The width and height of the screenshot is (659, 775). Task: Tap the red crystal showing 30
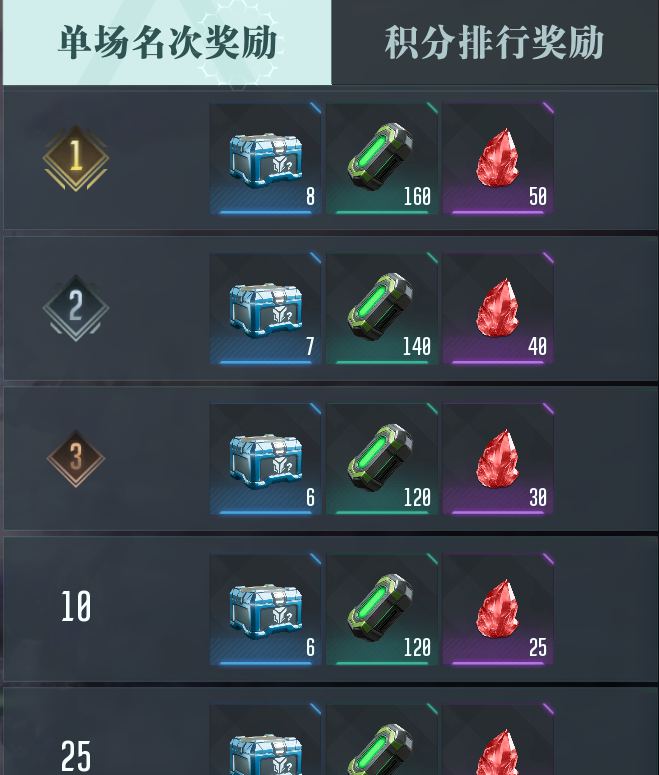tap(498, 459)
